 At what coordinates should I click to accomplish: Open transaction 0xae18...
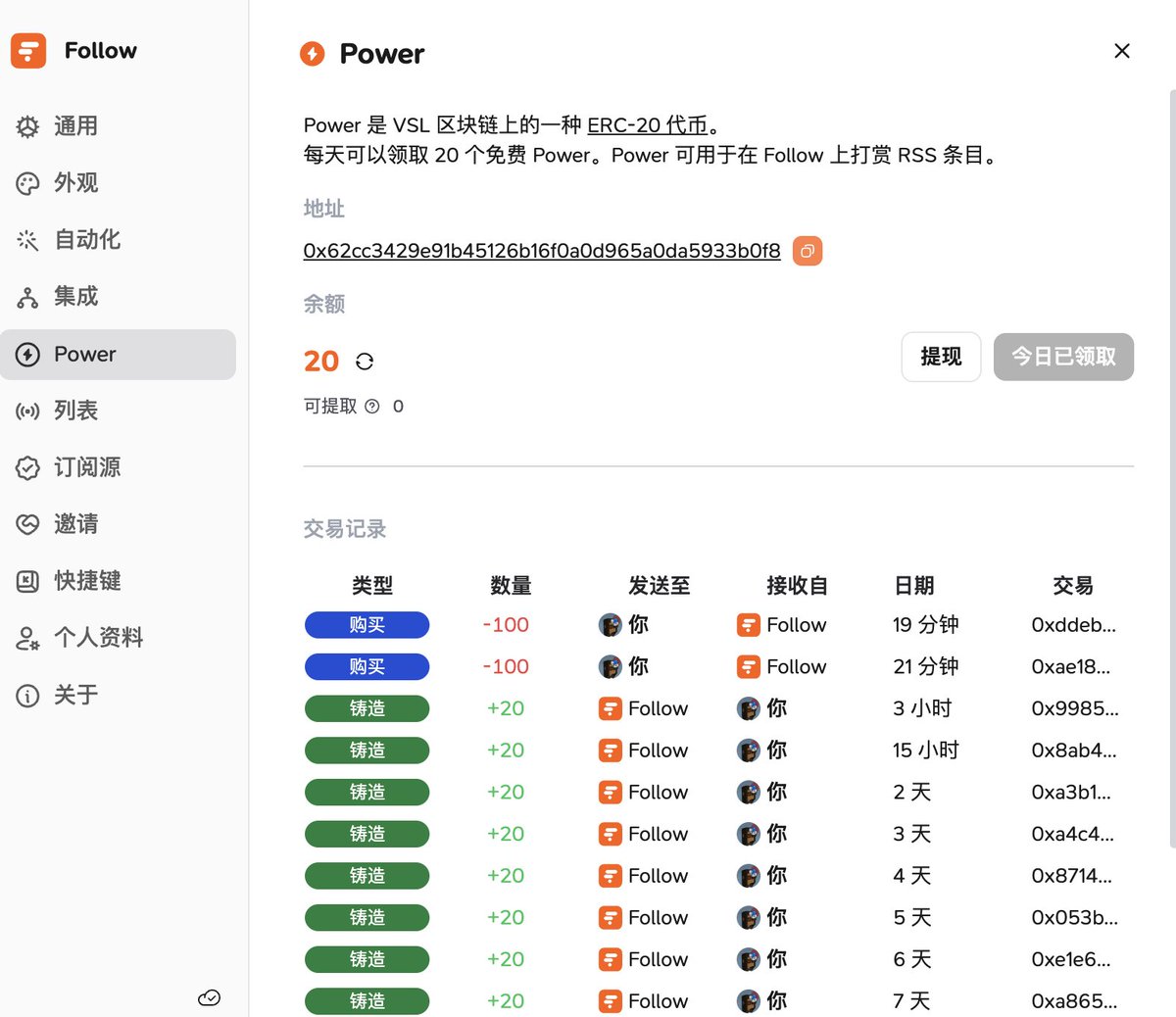[1070, 667]
